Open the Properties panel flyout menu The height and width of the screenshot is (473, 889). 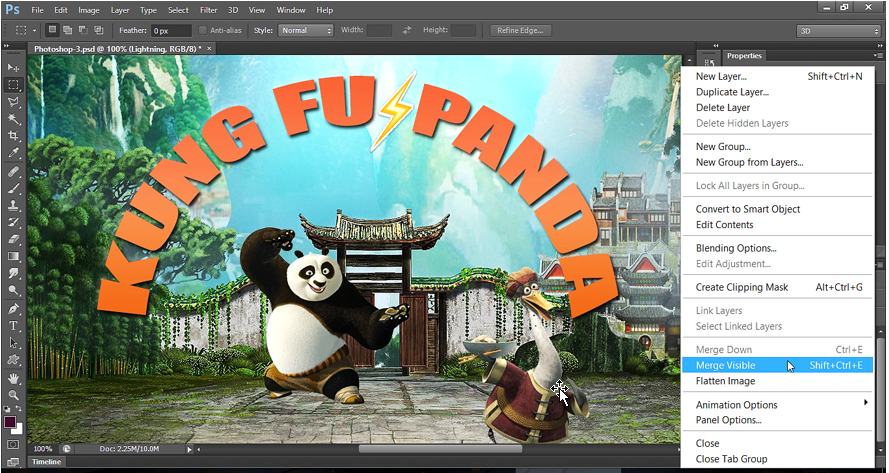coord(878,56)
